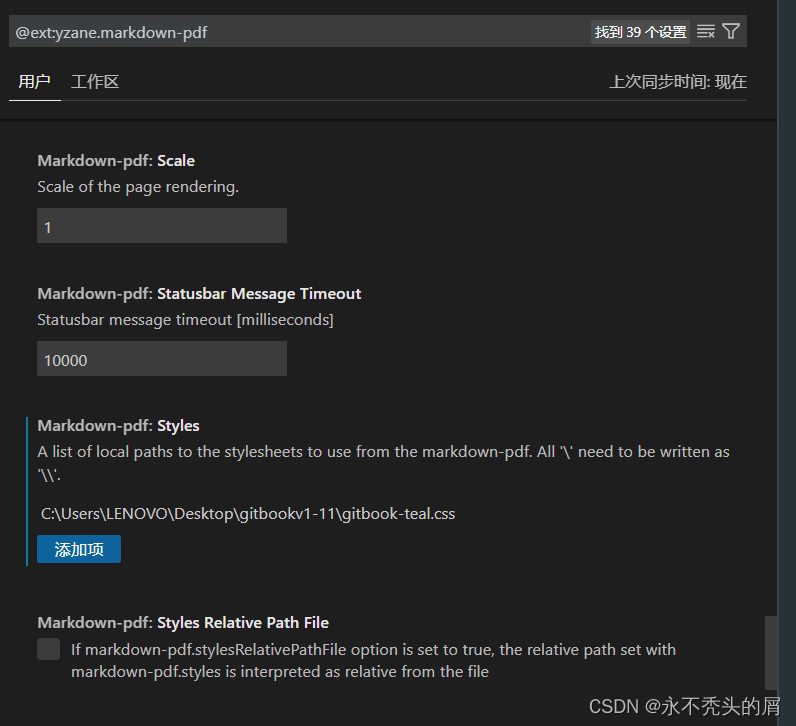The width and height of the screenshot is (796, 726).
Task: Edit the Statusbar Message Timeout field
Action: click(x=162, y=359)
